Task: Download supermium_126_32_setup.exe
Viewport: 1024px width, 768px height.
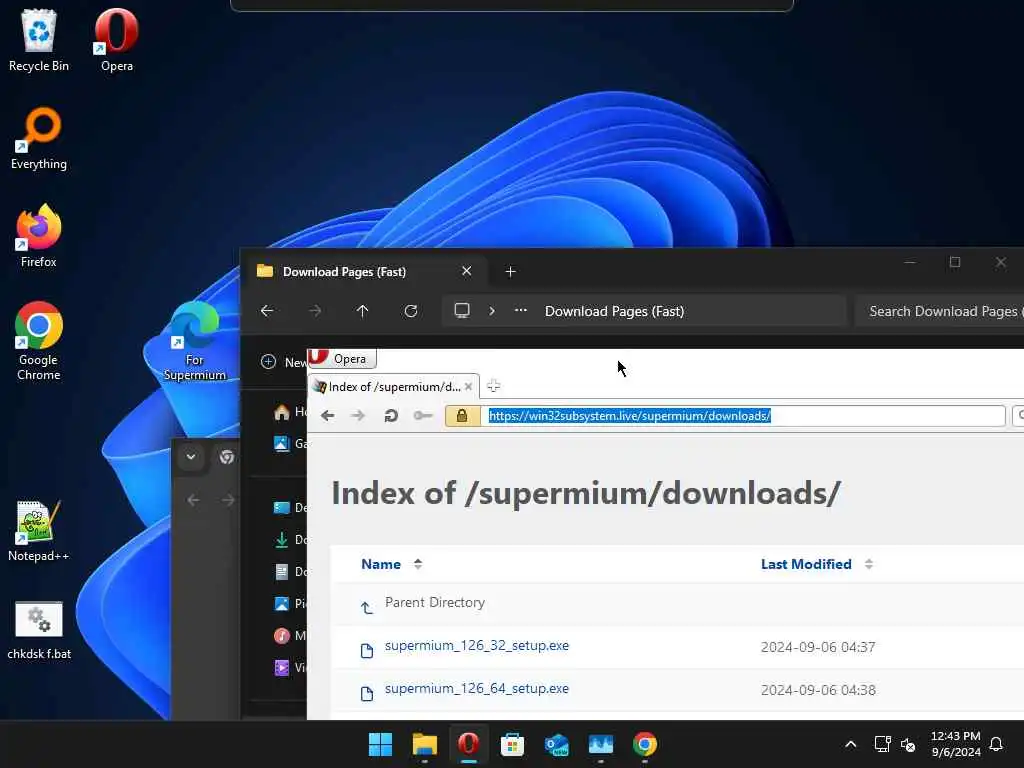Action: (x=477, y=645)
